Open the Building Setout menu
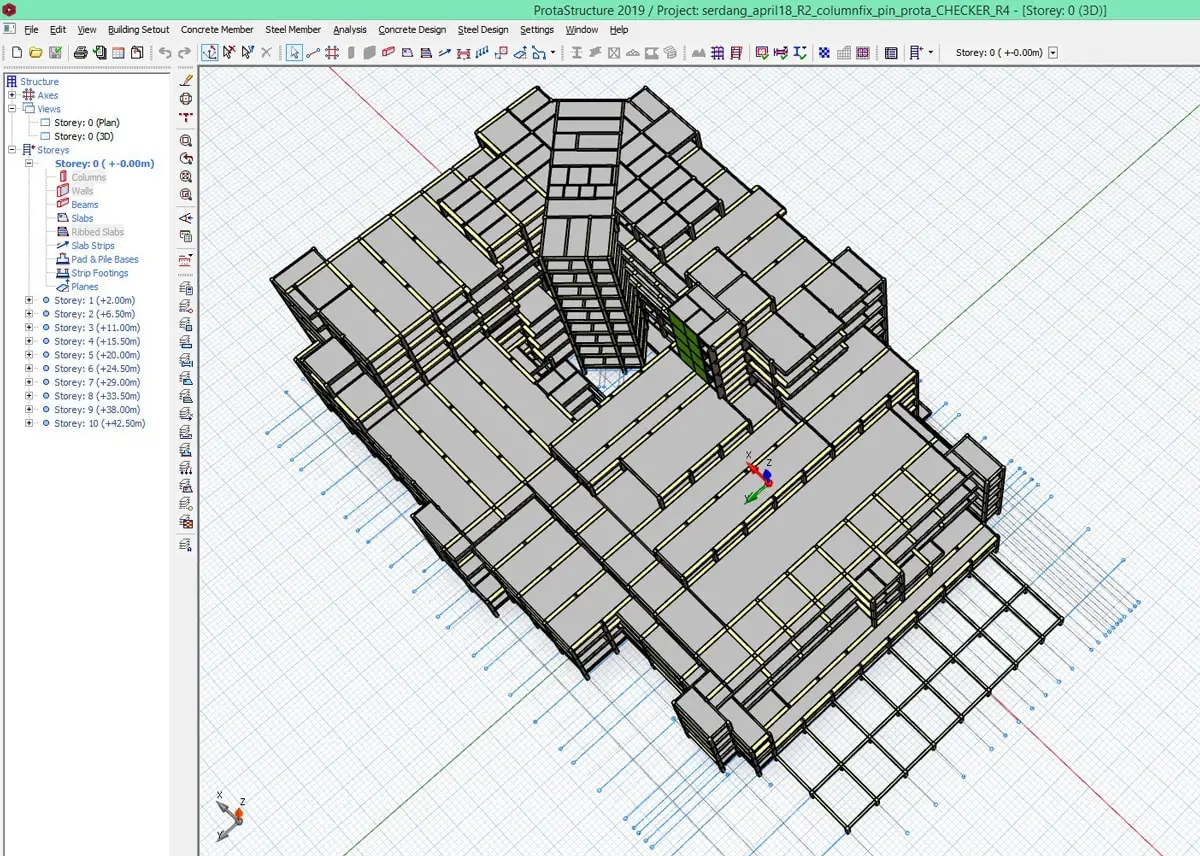Image resolution: width=1200 pixels, height=856 pixels. [138, 30]
